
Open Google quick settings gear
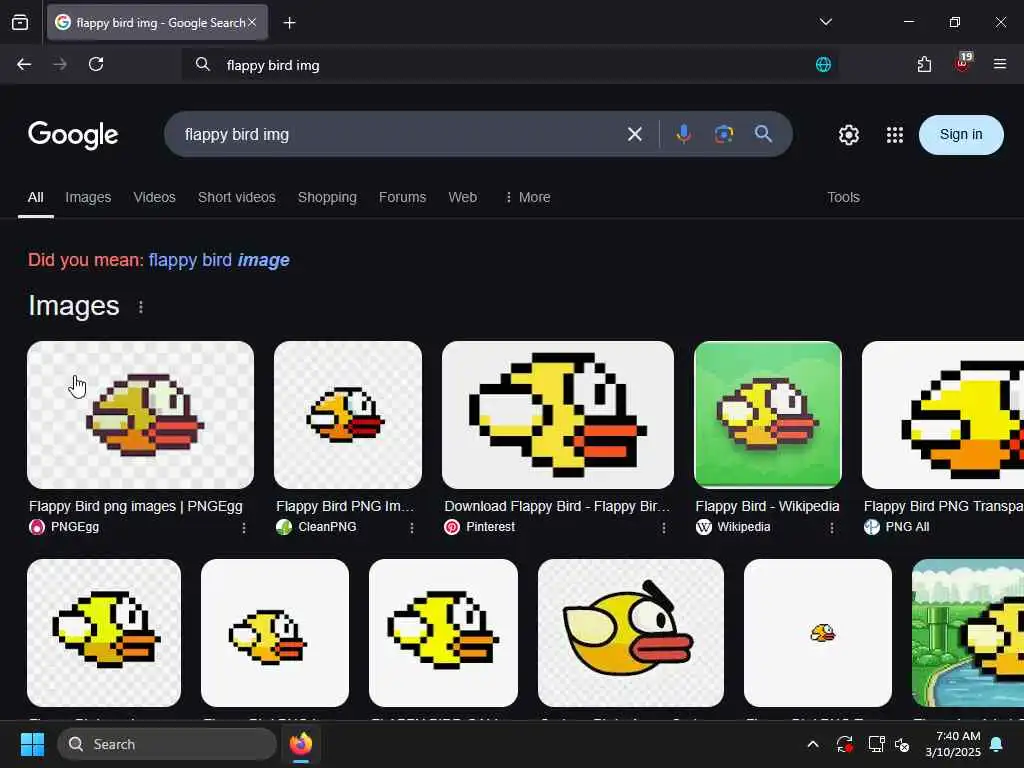coord(848,135)
